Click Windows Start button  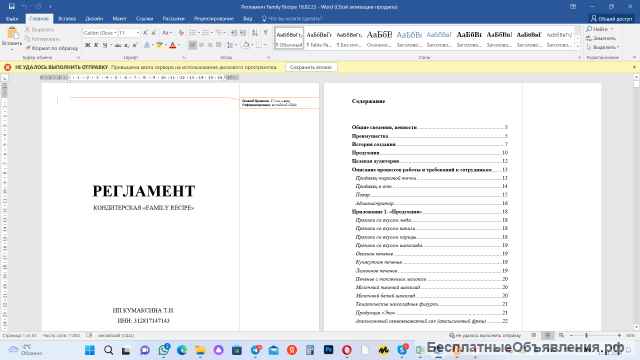[x=90, y=350]
